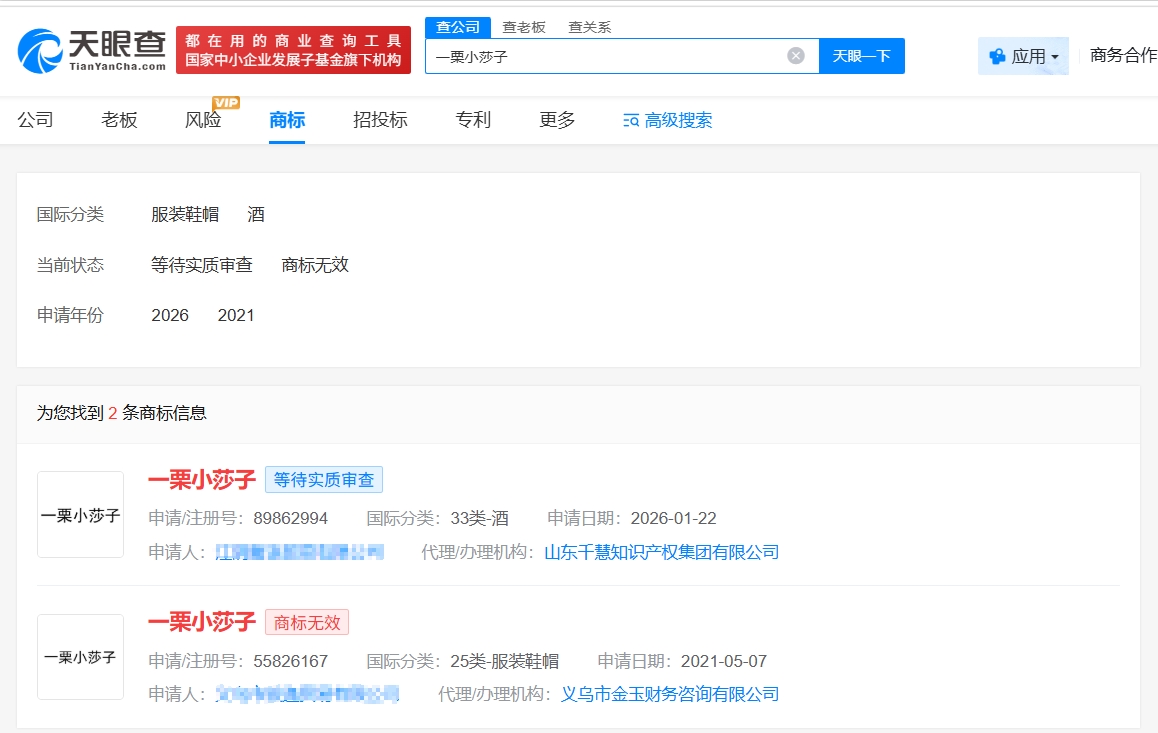
Task: Click the 为您找到 2 条商标信息 count
Action: pyautogui.click(x=122, y=413)
